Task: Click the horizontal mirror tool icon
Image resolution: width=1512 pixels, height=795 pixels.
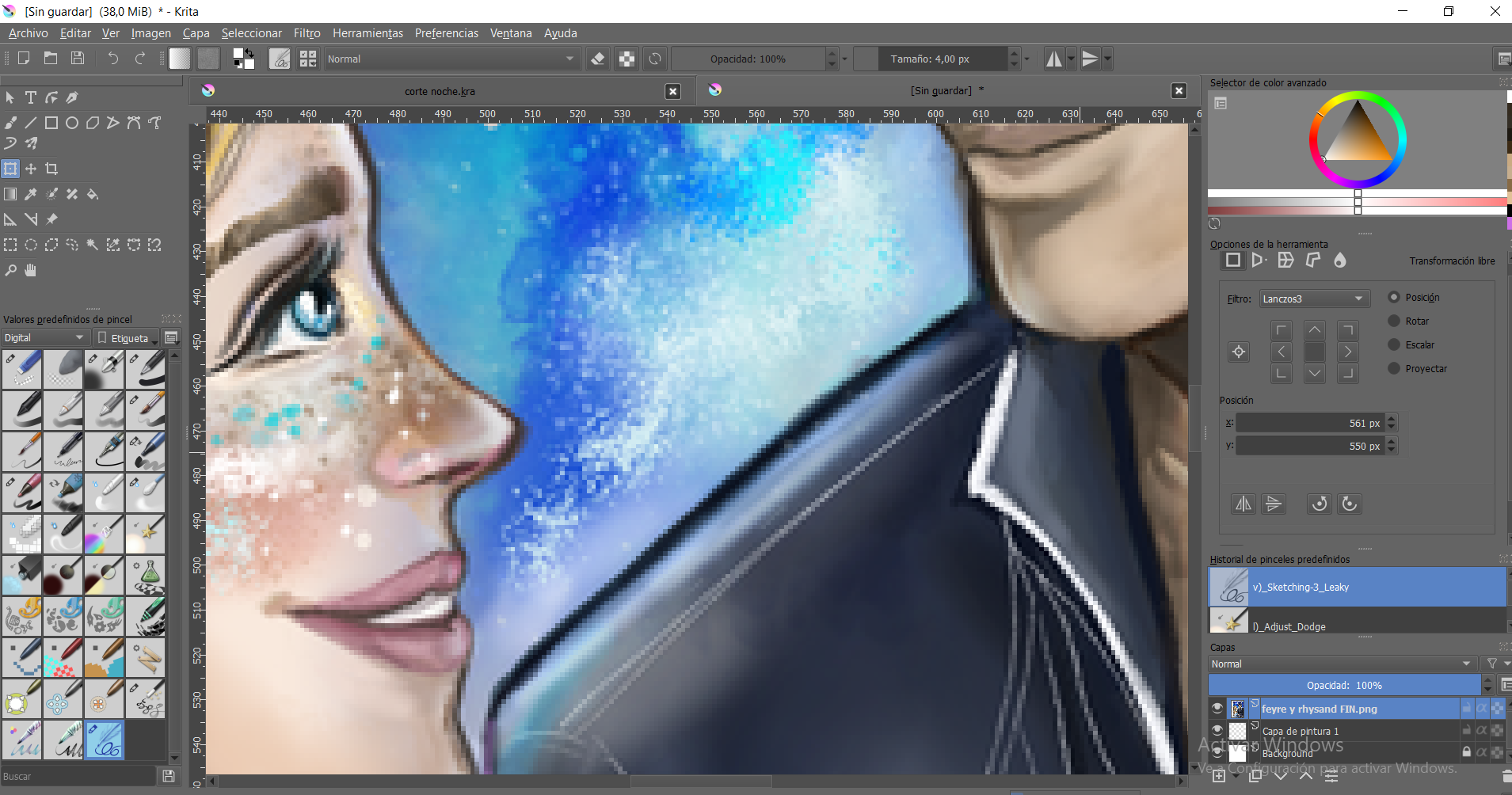Action: pos(1053,59)
